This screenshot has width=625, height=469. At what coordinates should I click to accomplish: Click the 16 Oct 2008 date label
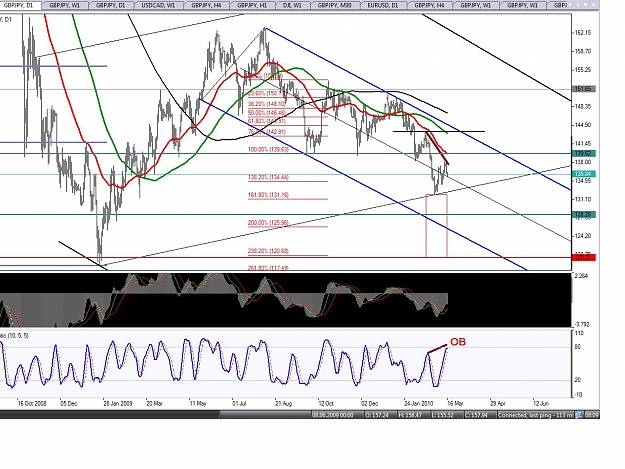(31, 404)
